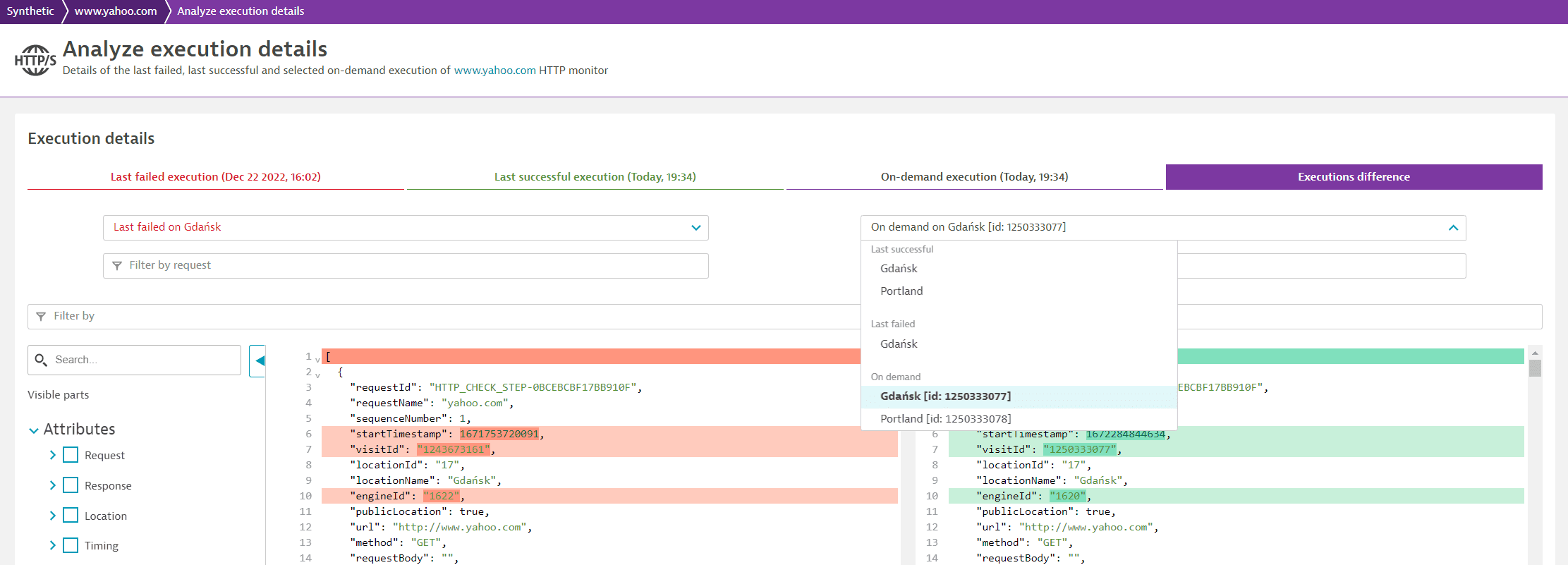Click the HTTP/S monitor globe icon
Screen dimensions: 1568x565
[35, 60]
